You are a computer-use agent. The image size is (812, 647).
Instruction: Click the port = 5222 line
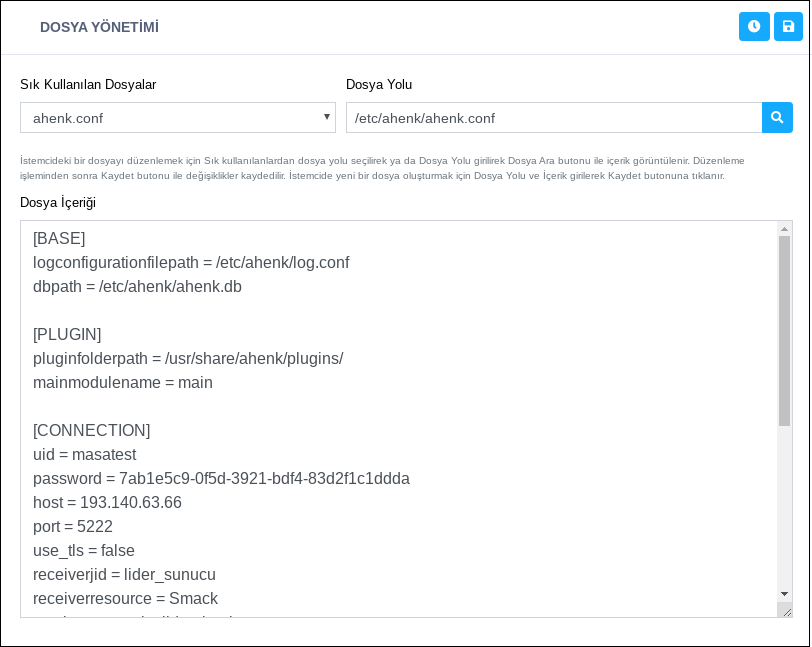[x=73, y=527]
